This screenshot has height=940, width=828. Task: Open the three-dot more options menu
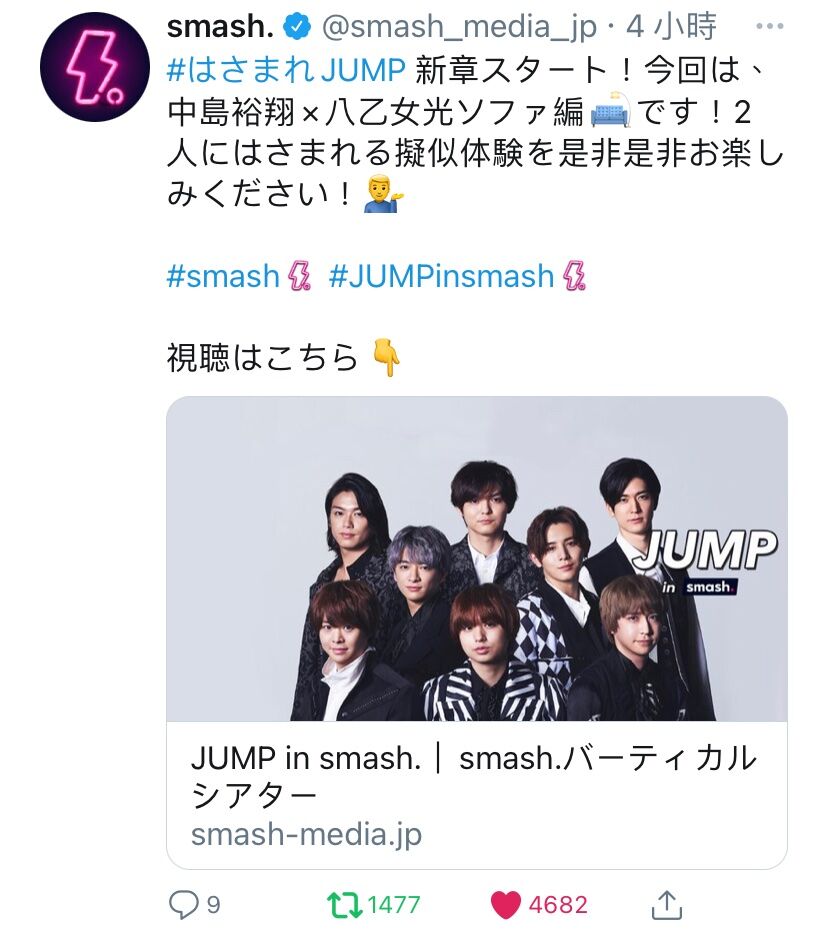coord(770,26)
